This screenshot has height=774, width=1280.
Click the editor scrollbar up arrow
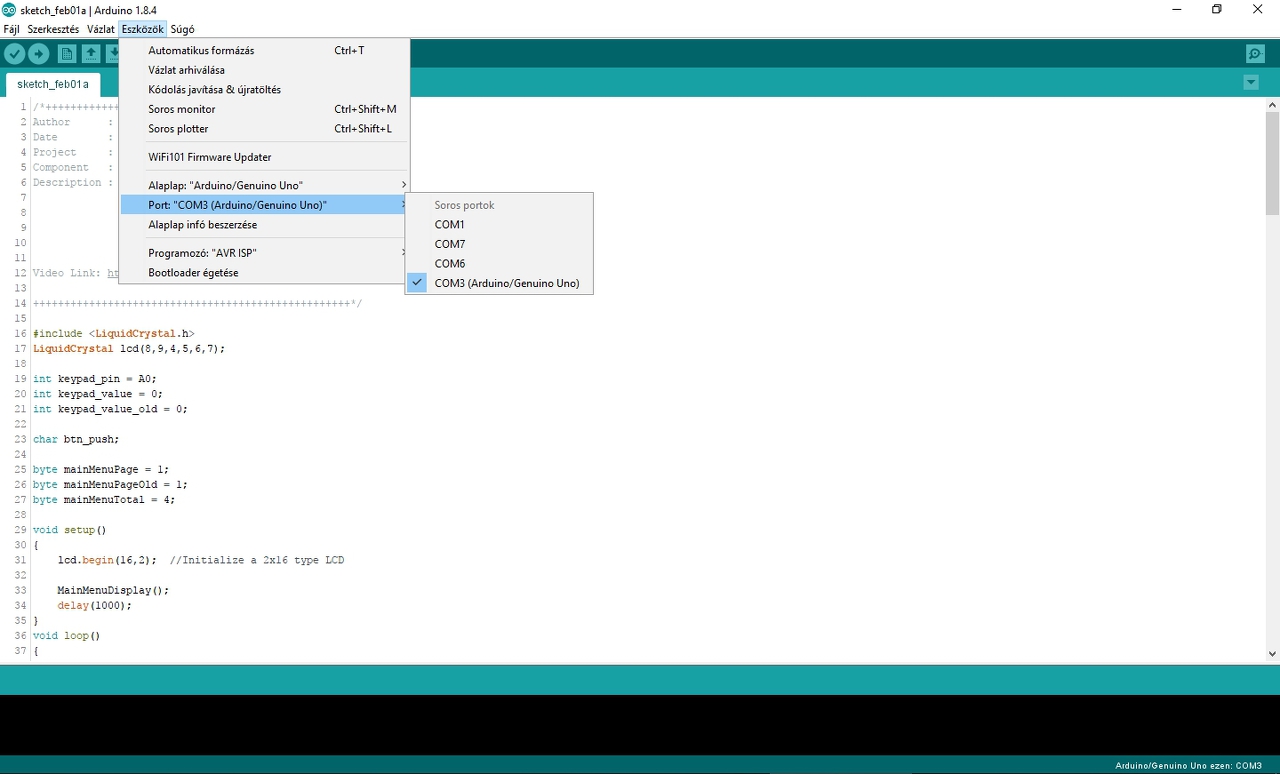(x=1272, y=105)
